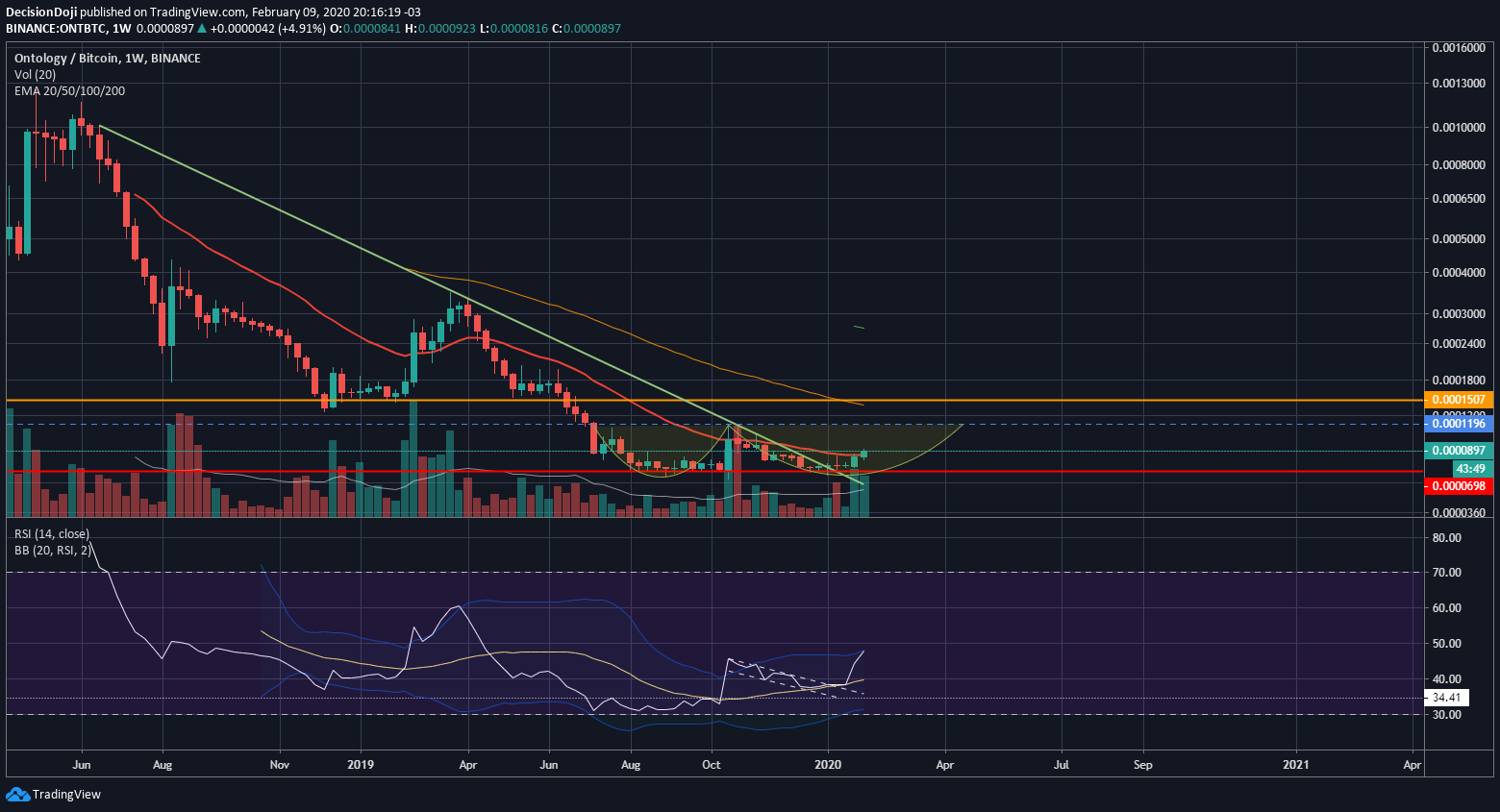Click the green up-triangle change indicator
This screenshot has height=812, width=1500.
202,29
